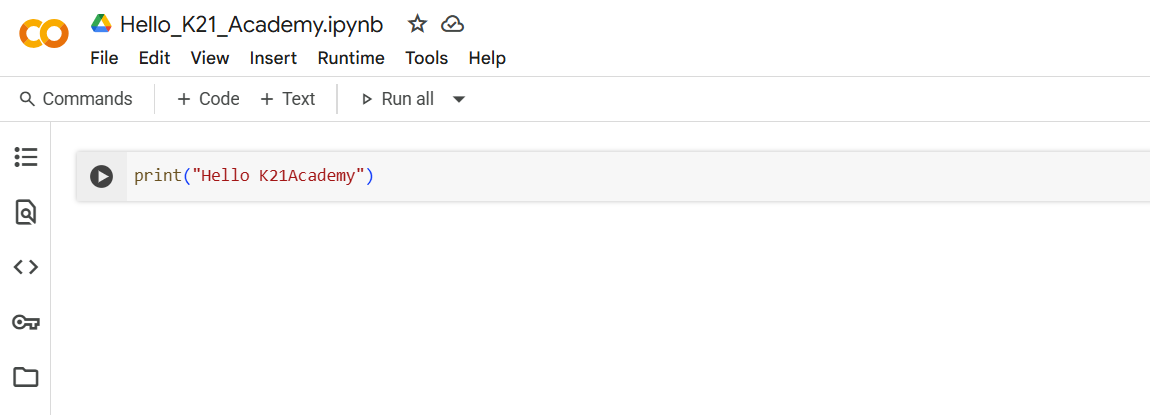
Task: Click the cloud saved status icon
Action: [453, 25]
